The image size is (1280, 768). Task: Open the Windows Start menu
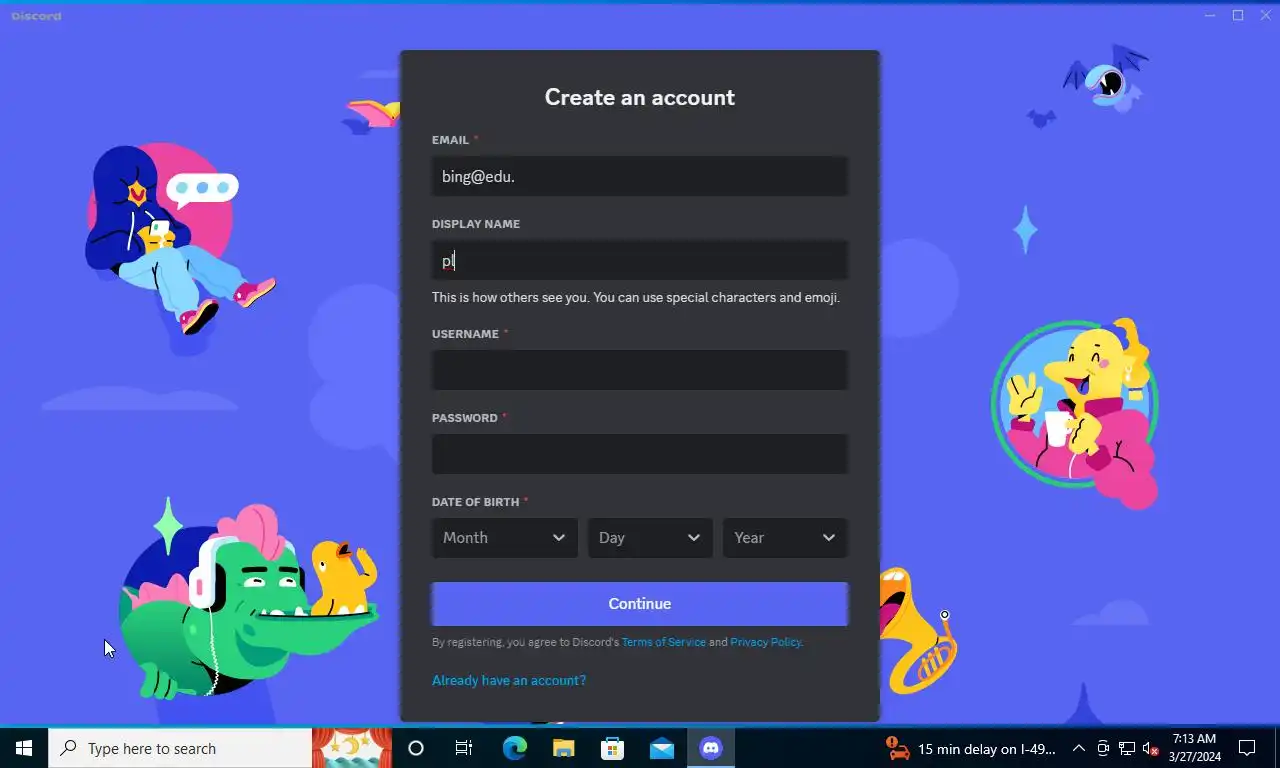(x=24, y=748)
